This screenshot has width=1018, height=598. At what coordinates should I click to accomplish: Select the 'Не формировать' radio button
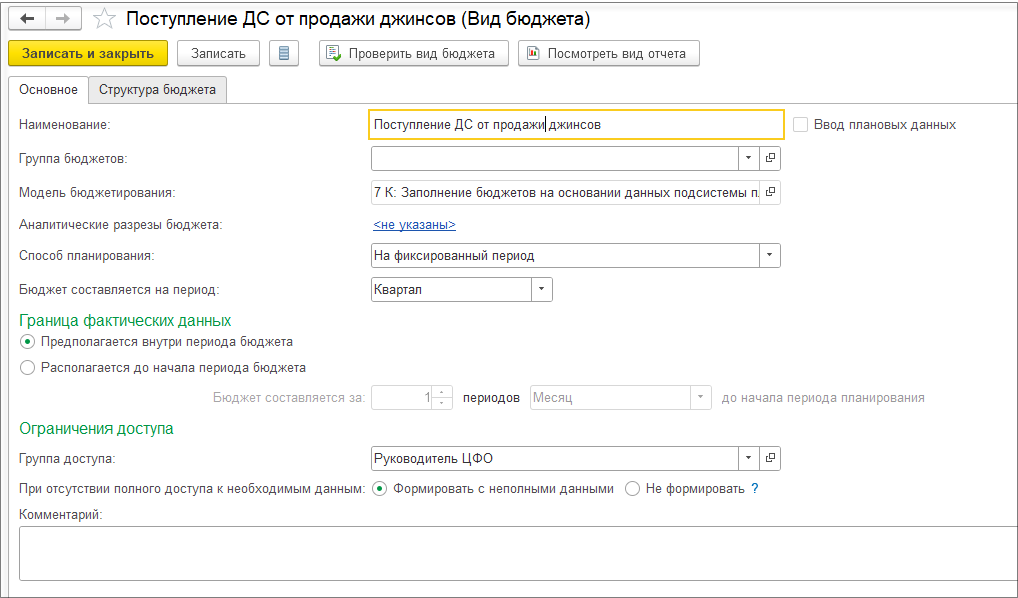tap(632, 489)
